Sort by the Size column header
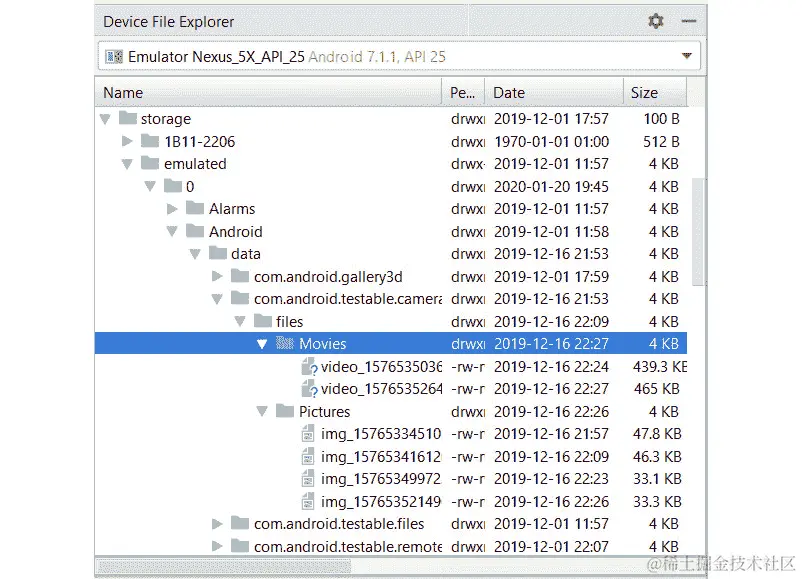802x579 pixels. pos(655,93)
